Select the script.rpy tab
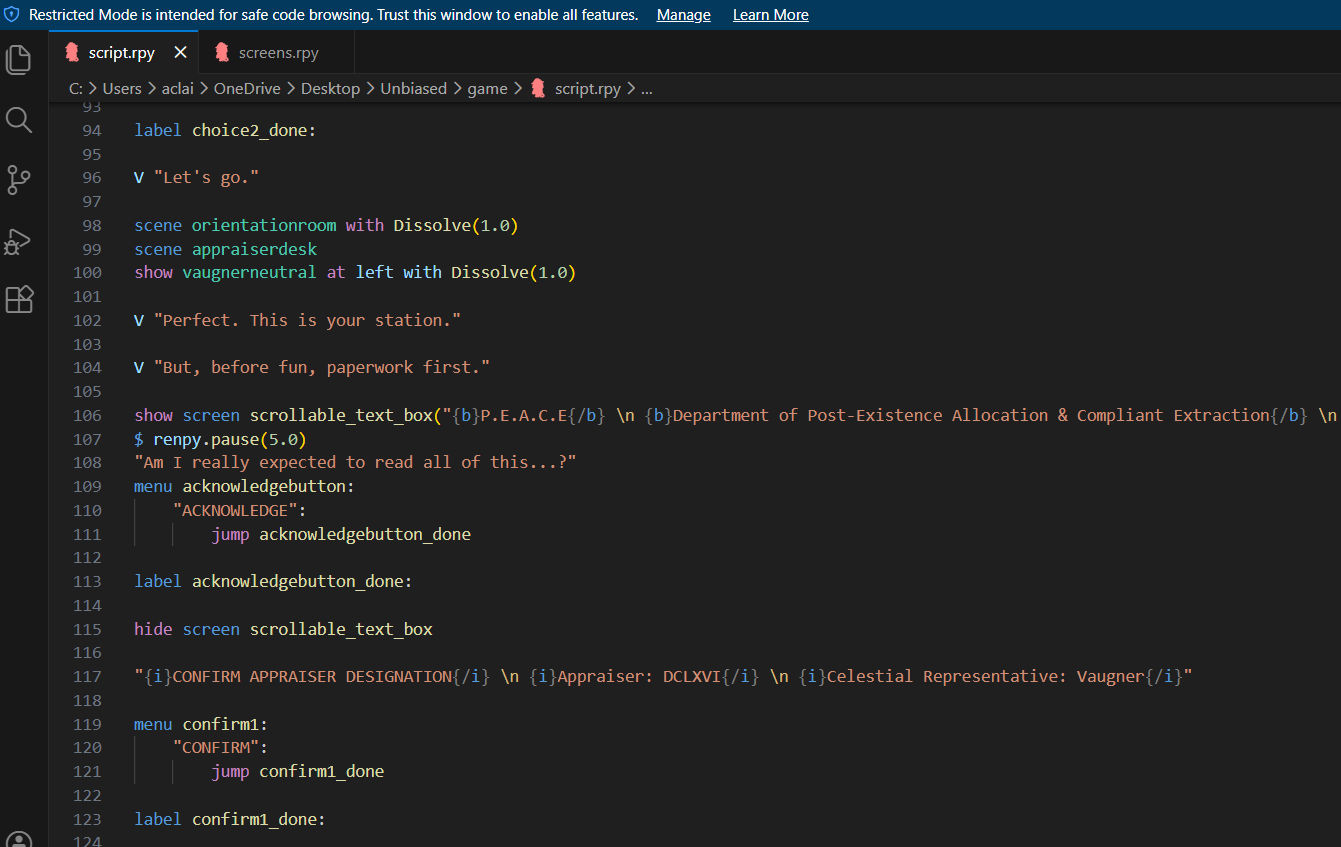1341x847 pixels. [120, 53]
